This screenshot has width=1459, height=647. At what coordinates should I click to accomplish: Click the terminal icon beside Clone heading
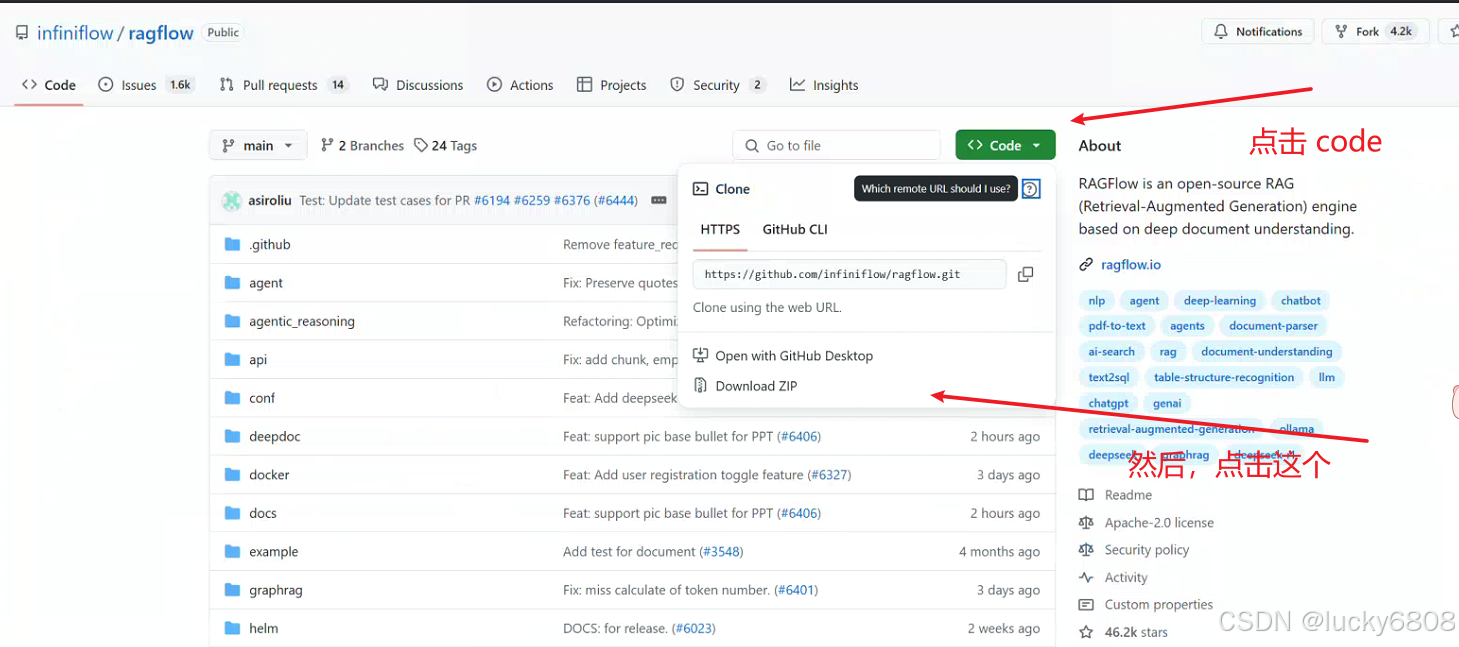click(x=701, y=188)
